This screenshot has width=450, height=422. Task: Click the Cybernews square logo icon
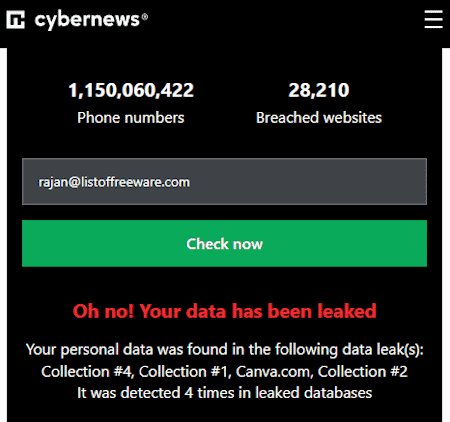tap(15, 20)
